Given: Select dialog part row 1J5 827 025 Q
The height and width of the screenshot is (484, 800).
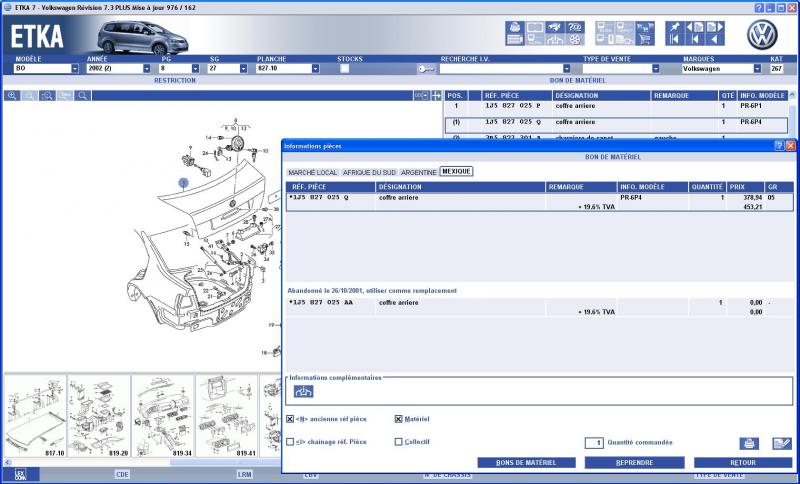Looking at the screenshot, I should pyautogui.click(x=539, y=202).
